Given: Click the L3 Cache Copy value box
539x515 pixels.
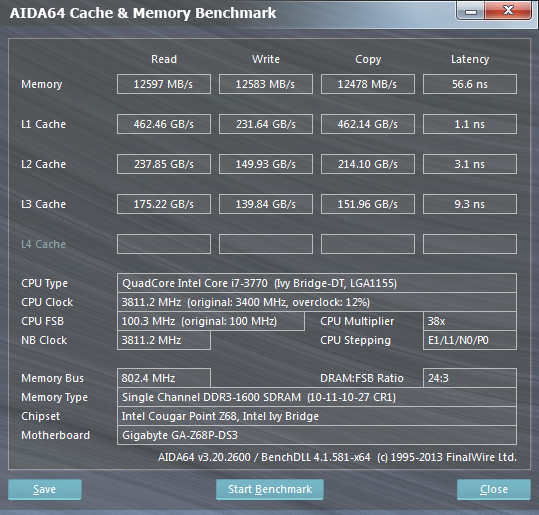Looking at the screenshot, I should pos(368,204).
